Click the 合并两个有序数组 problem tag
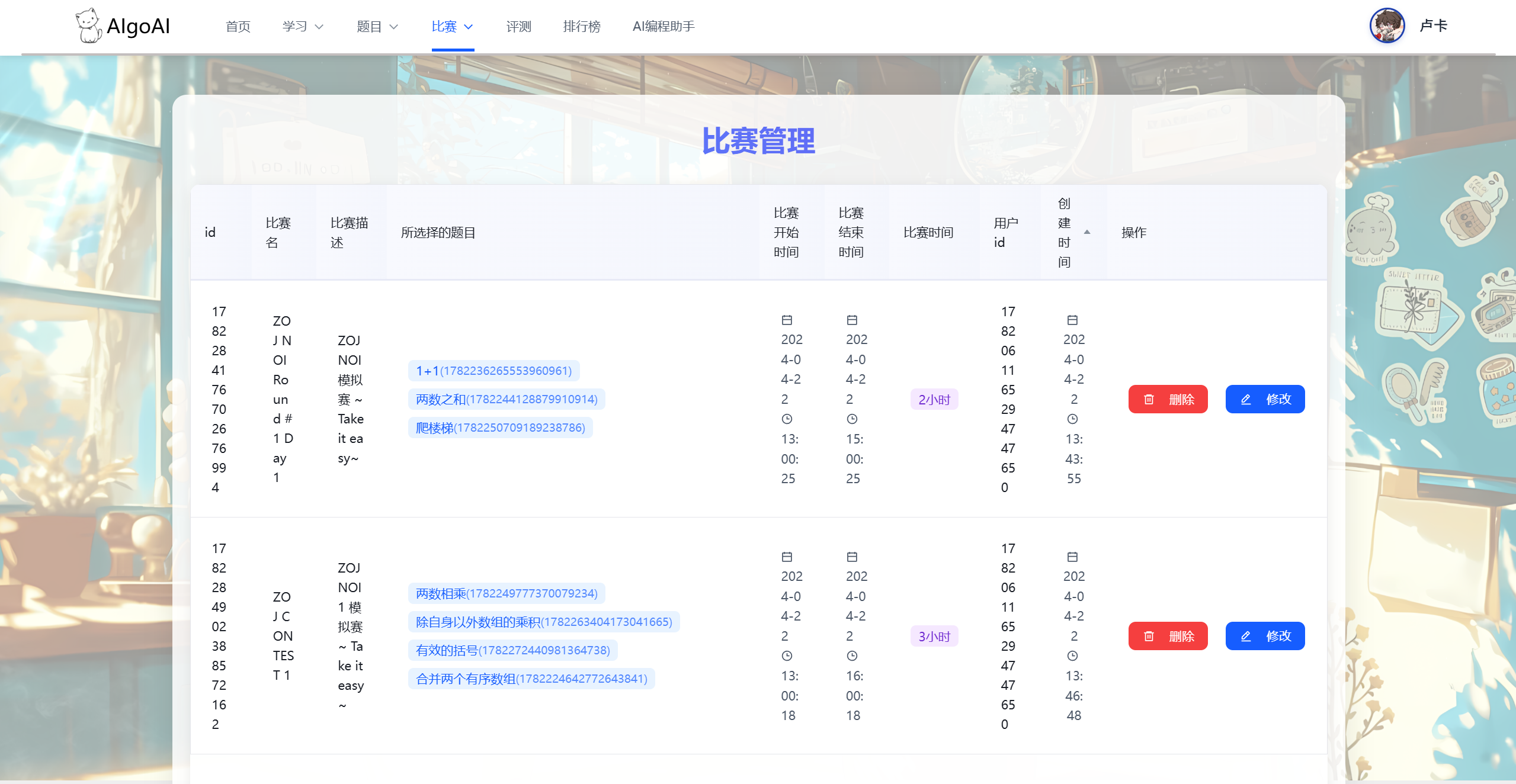 click(531, 679)
